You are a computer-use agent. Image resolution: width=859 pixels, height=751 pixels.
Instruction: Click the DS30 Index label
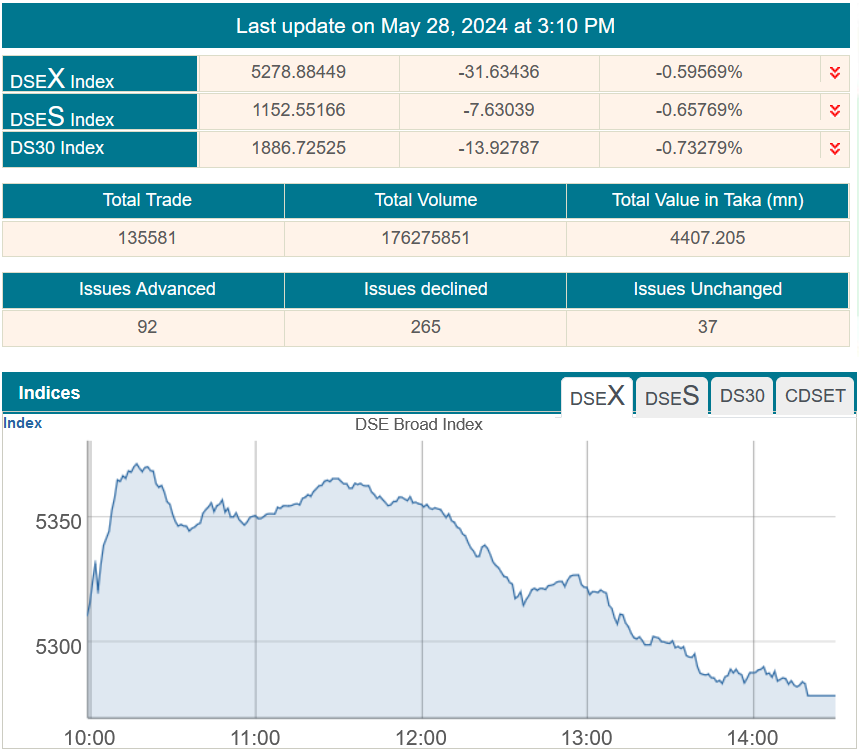click(57, 149)
